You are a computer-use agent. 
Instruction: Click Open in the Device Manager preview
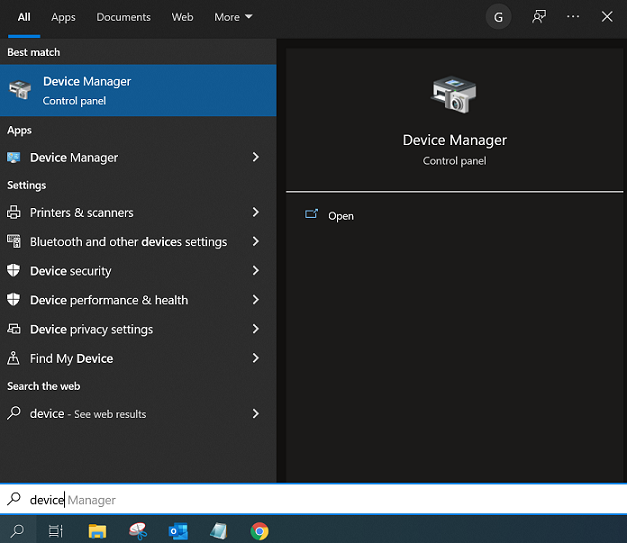point(340,216)
